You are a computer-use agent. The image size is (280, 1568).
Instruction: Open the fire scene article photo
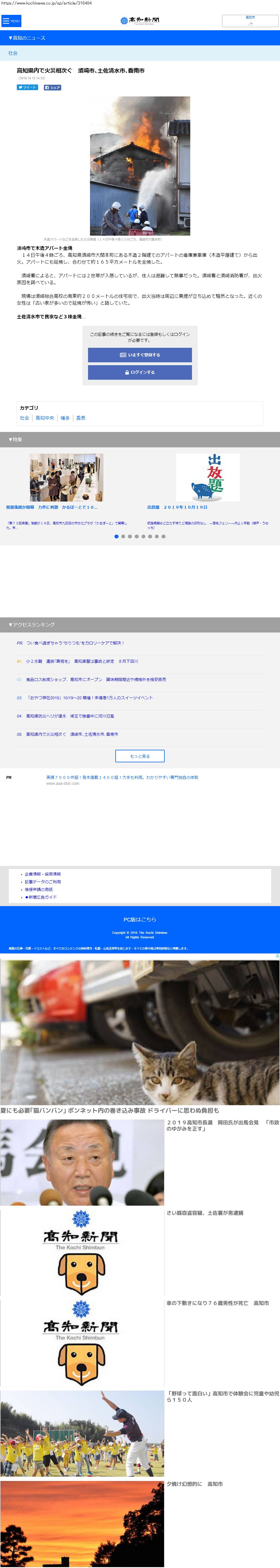pyautogui.click(x=140, y=166)
